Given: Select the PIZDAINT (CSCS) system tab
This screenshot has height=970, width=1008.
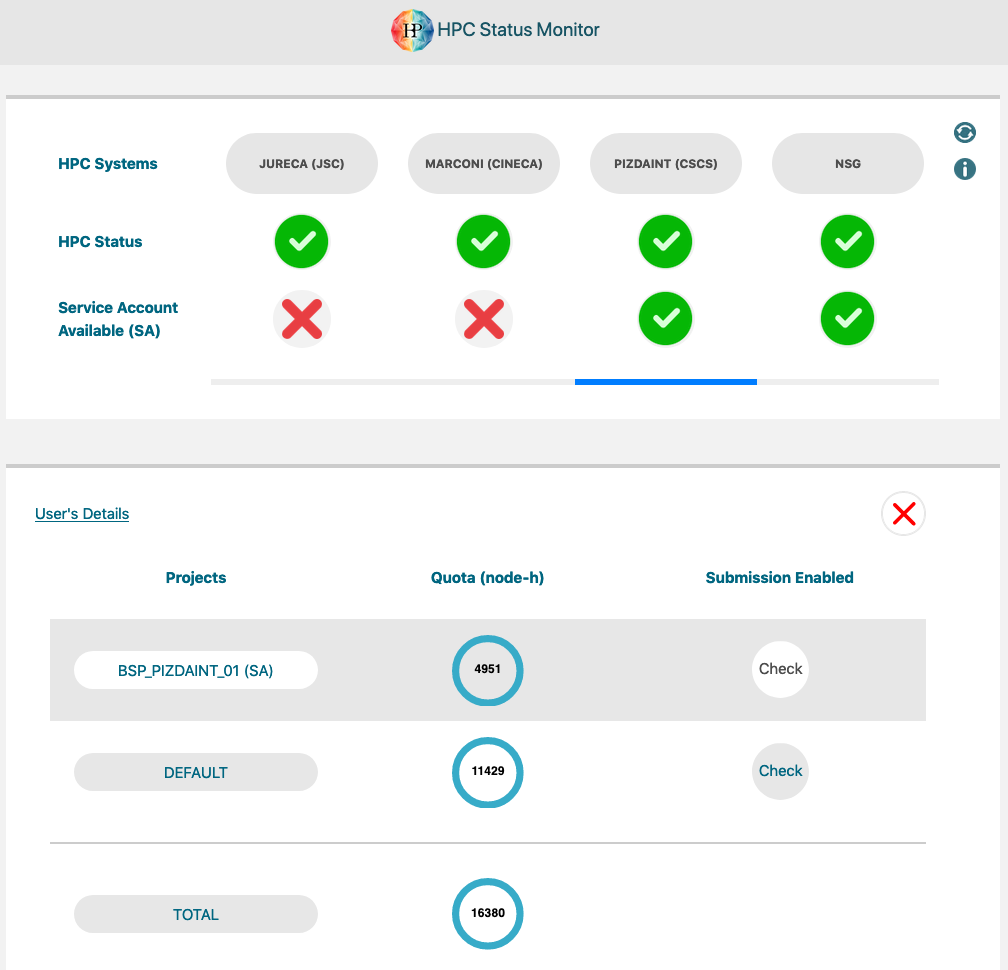Looking at the screenshot, I should (x=665, y=163).
